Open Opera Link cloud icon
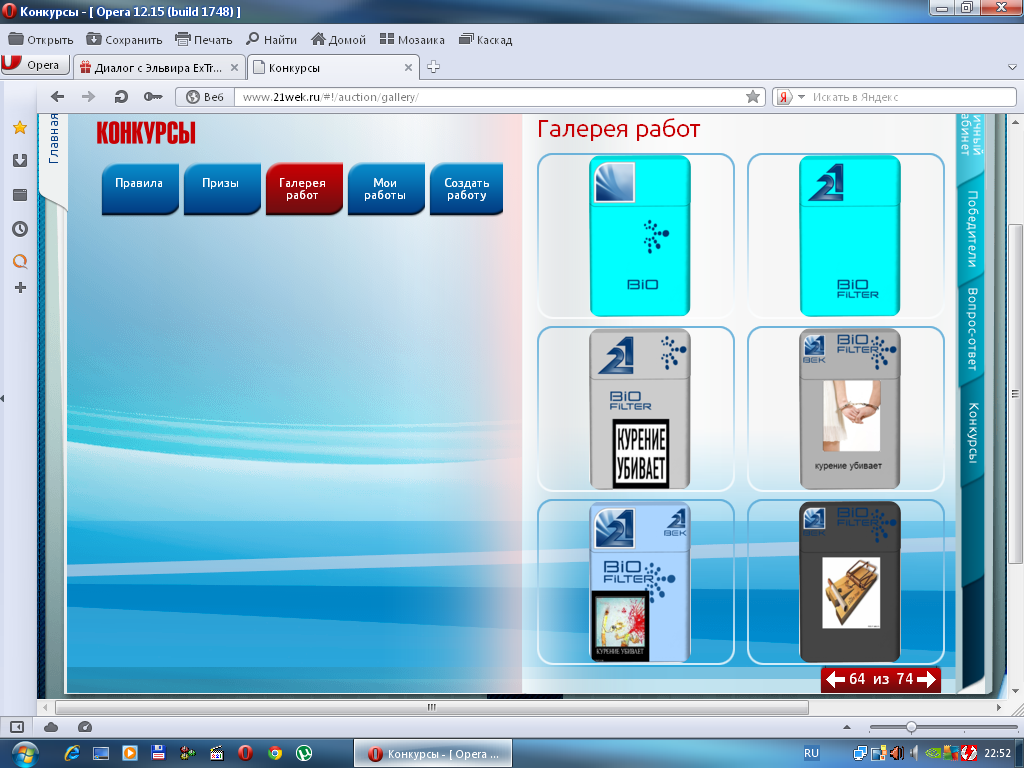Viewport: 1024px width, 768px height. 51,727
